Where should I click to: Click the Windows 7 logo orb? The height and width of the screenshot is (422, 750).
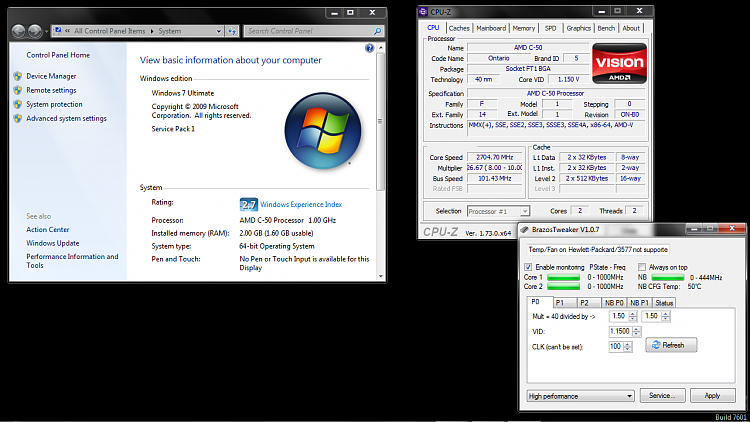coord(323,131)
